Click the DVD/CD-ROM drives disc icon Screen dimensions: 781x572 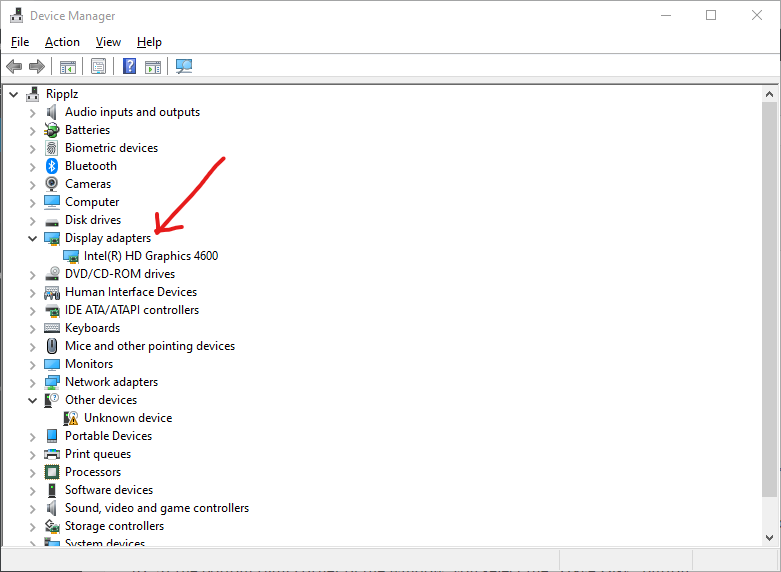click(52, 274)
